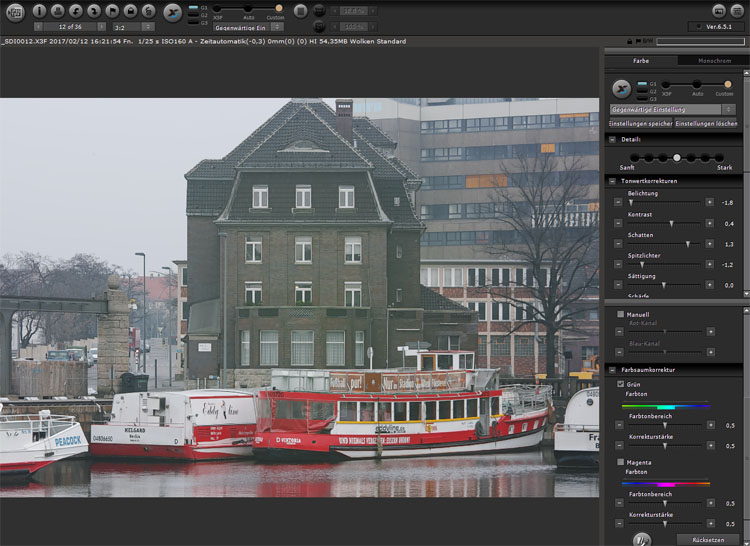Collapse the Tonwertkorrekturen section
This screenshot has width=750, height=546.
[613, 180]
